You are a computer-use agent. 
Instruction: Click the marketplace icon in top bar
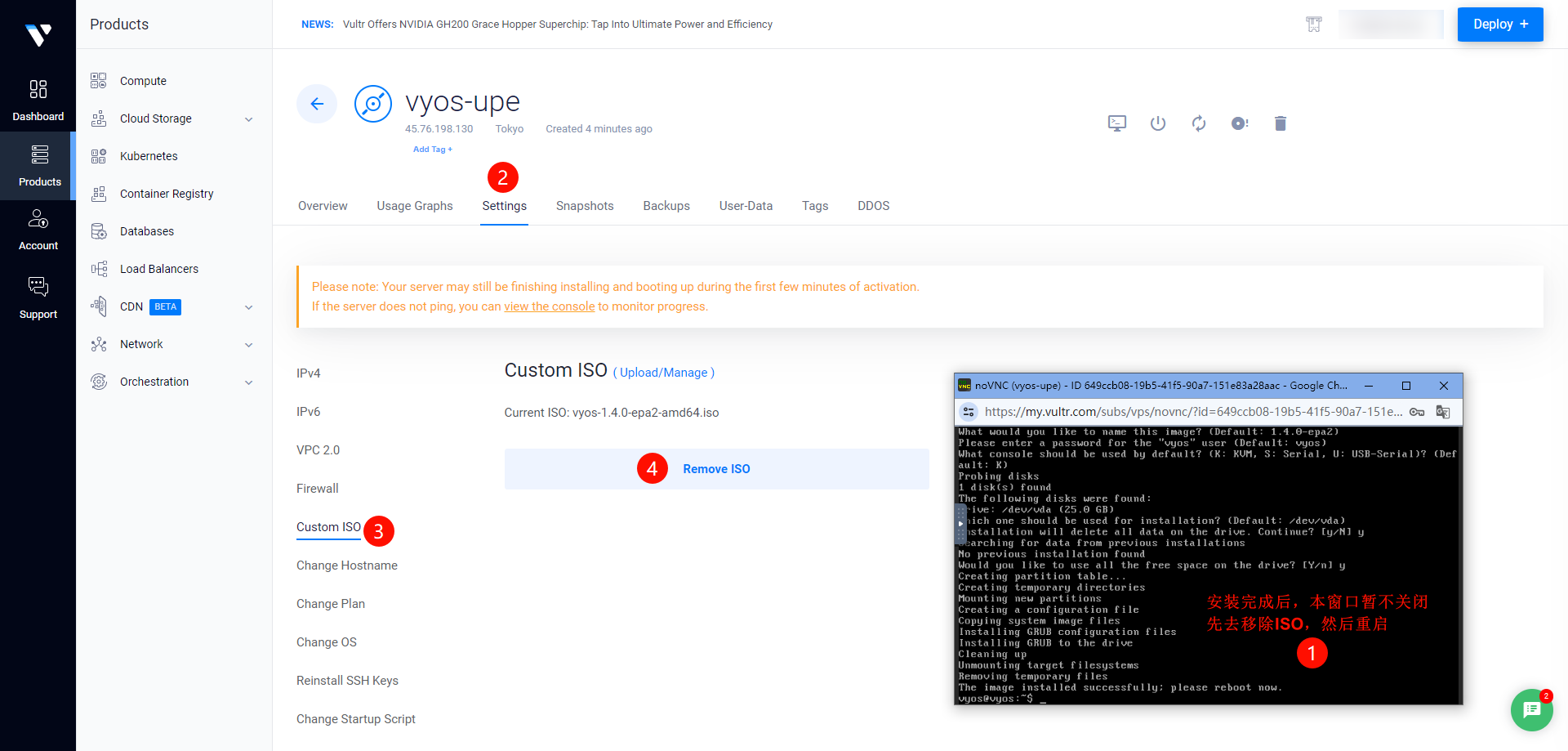coord(1314,25)
